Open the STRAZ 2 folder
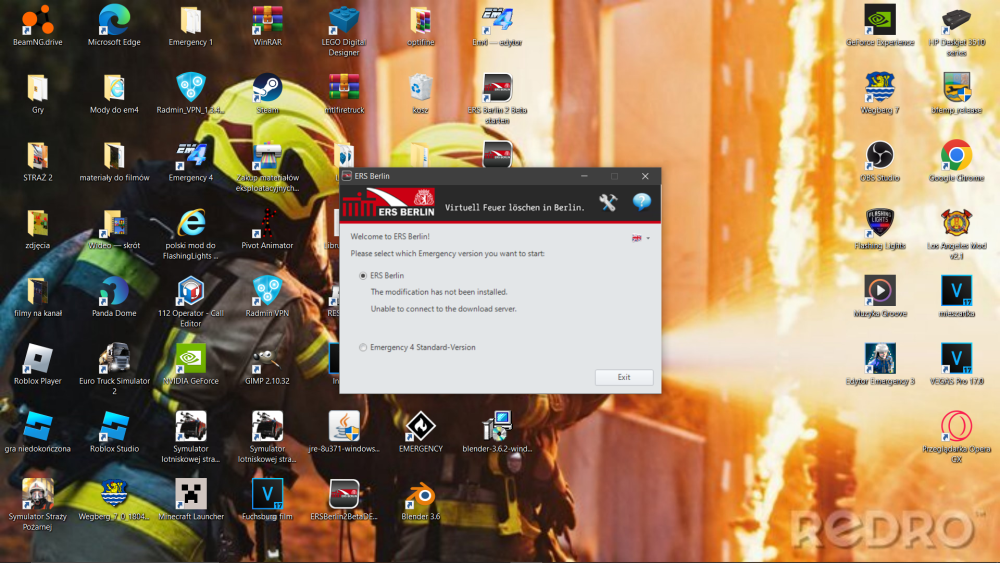Image resolution: width=1000 pixels, height=563 pixels. (x=38, y=162)
